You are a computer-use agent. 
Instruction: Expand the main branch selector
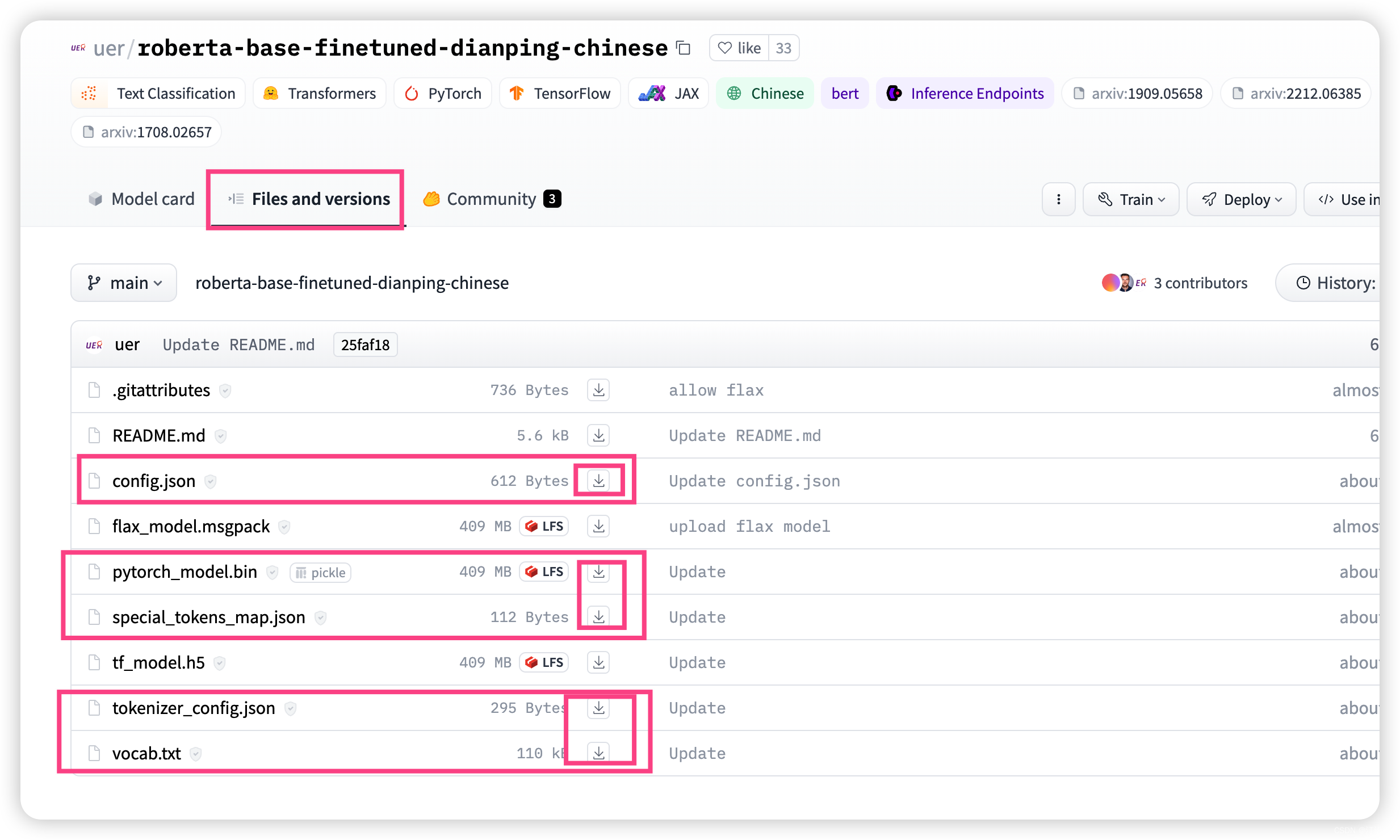pyautogui.click(x=121, y=283)
